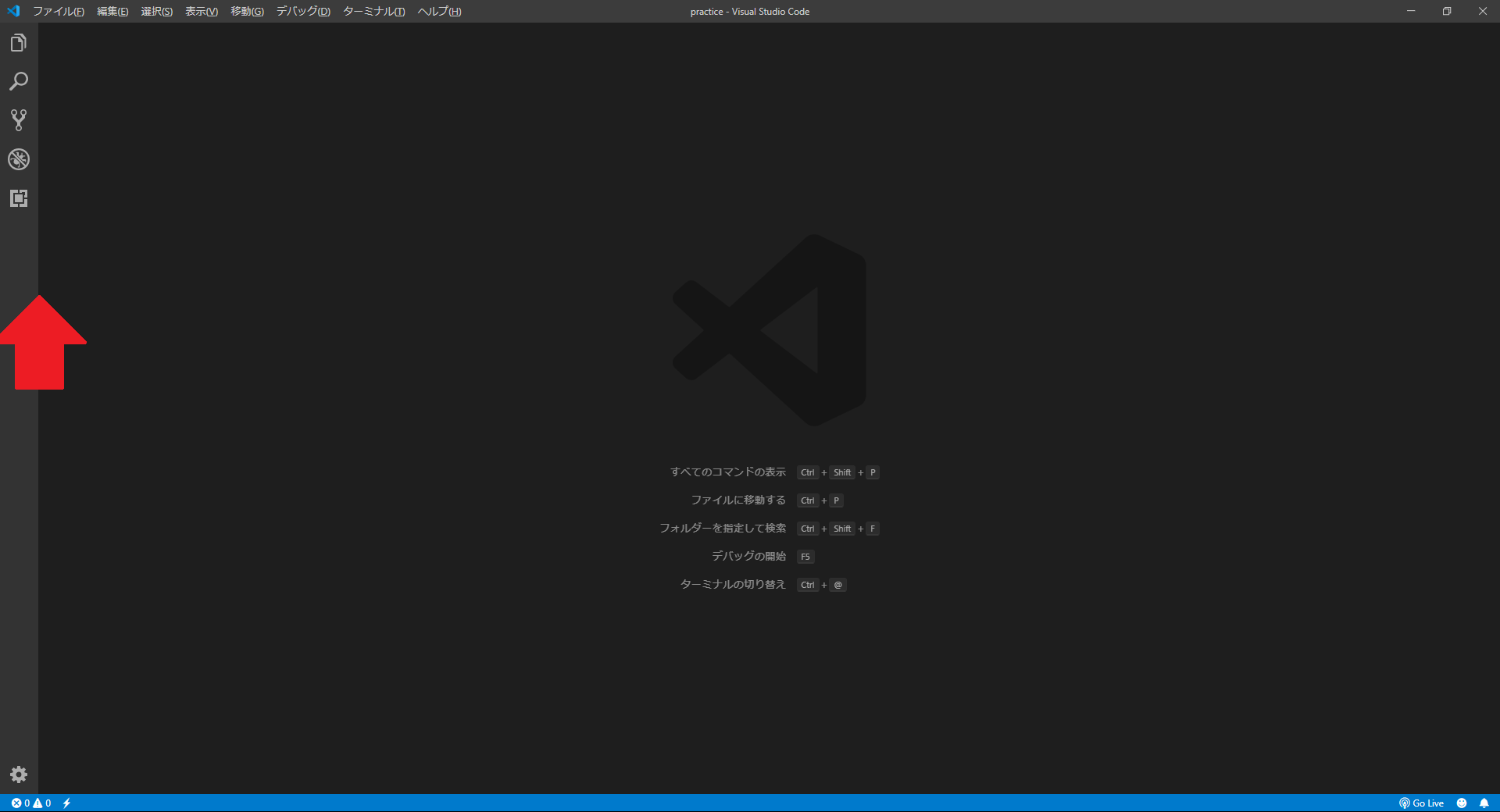The height and width of the screenshot is (812, 1500).
Task: Open the Run and Debug view
Action: tap(19, 159)
